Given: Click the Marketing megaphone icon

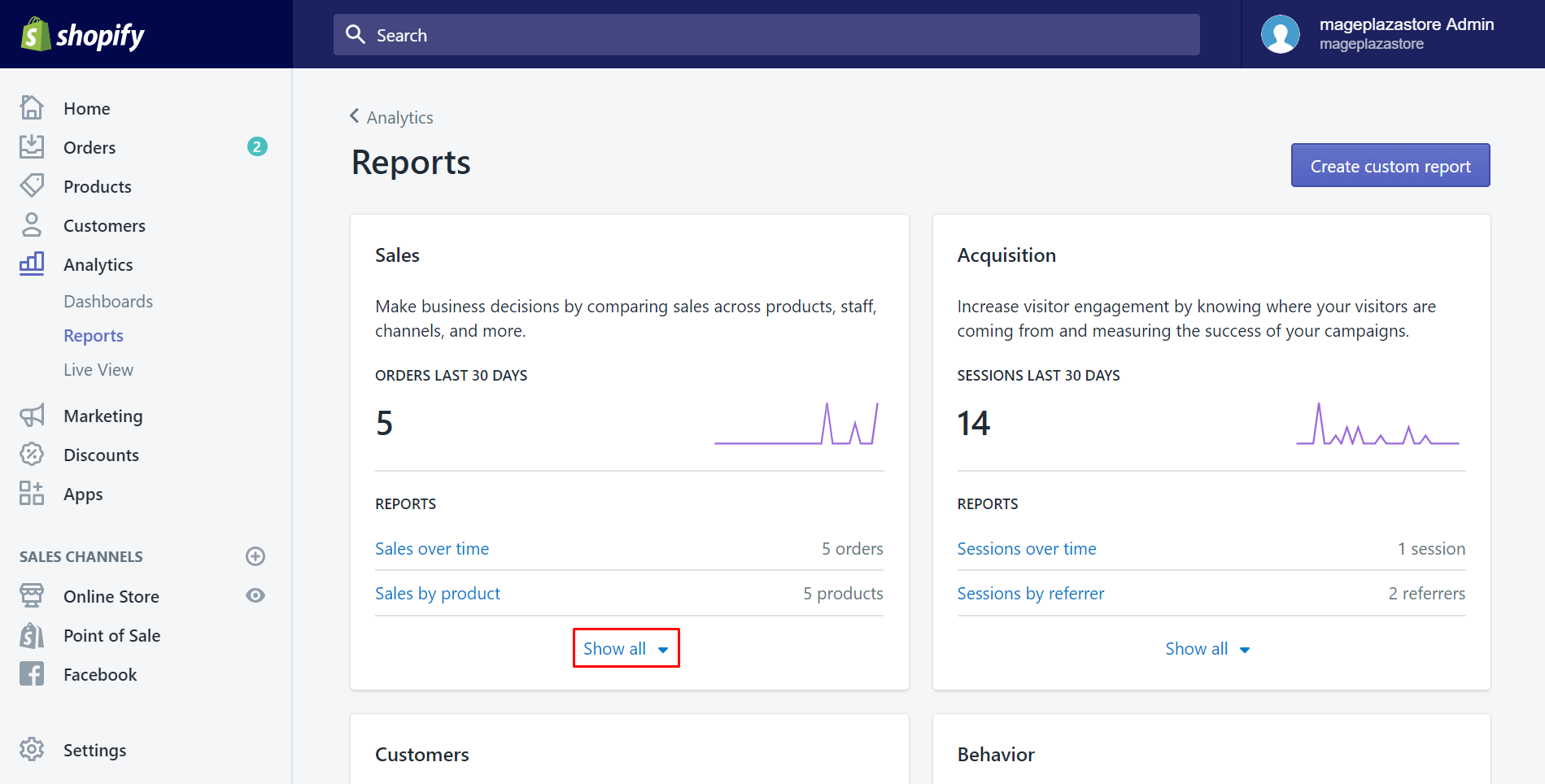Looking at the screenshot, I should click(32, 416).
